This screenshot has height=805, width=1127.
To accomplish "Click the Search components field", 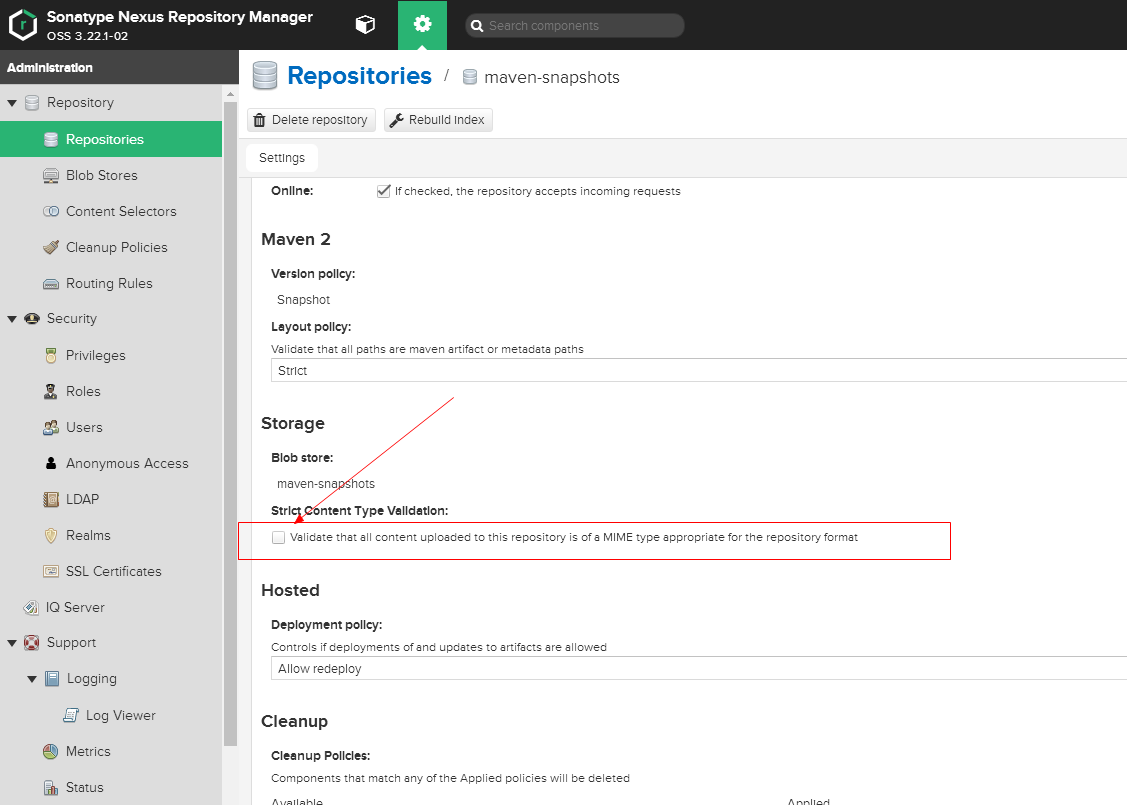I will pos(575,25).
